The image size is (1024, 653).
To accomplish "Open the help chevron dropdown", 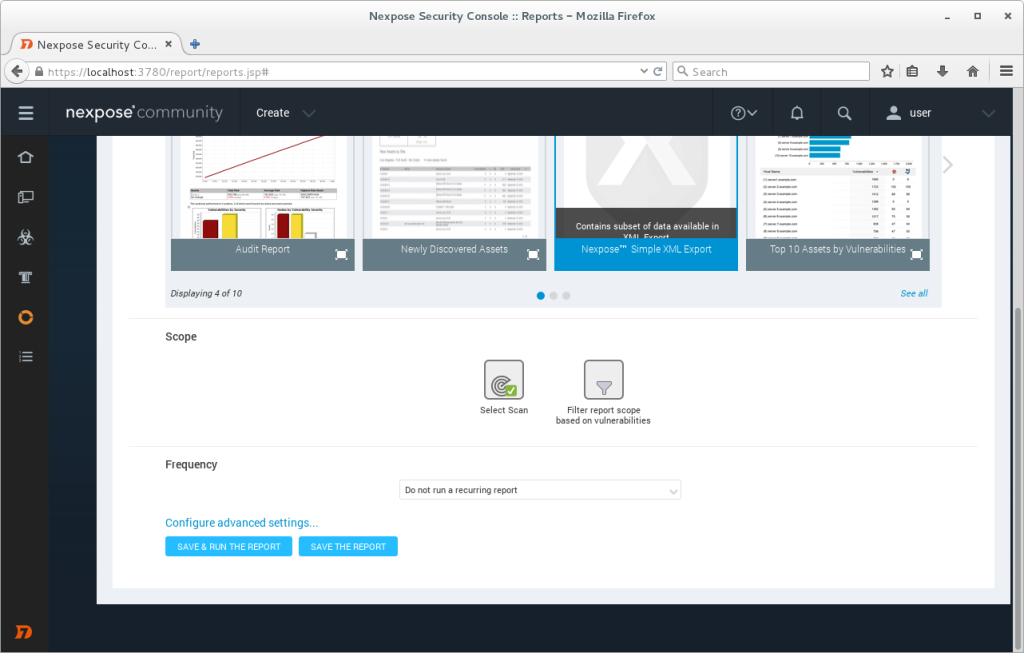I will 744,112.
